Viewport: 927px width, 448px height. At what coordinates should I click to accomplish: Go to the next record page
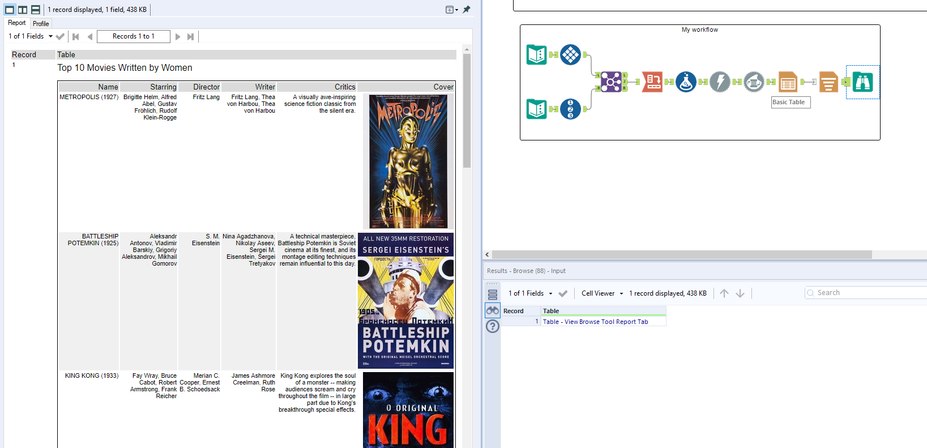point(177,37)
